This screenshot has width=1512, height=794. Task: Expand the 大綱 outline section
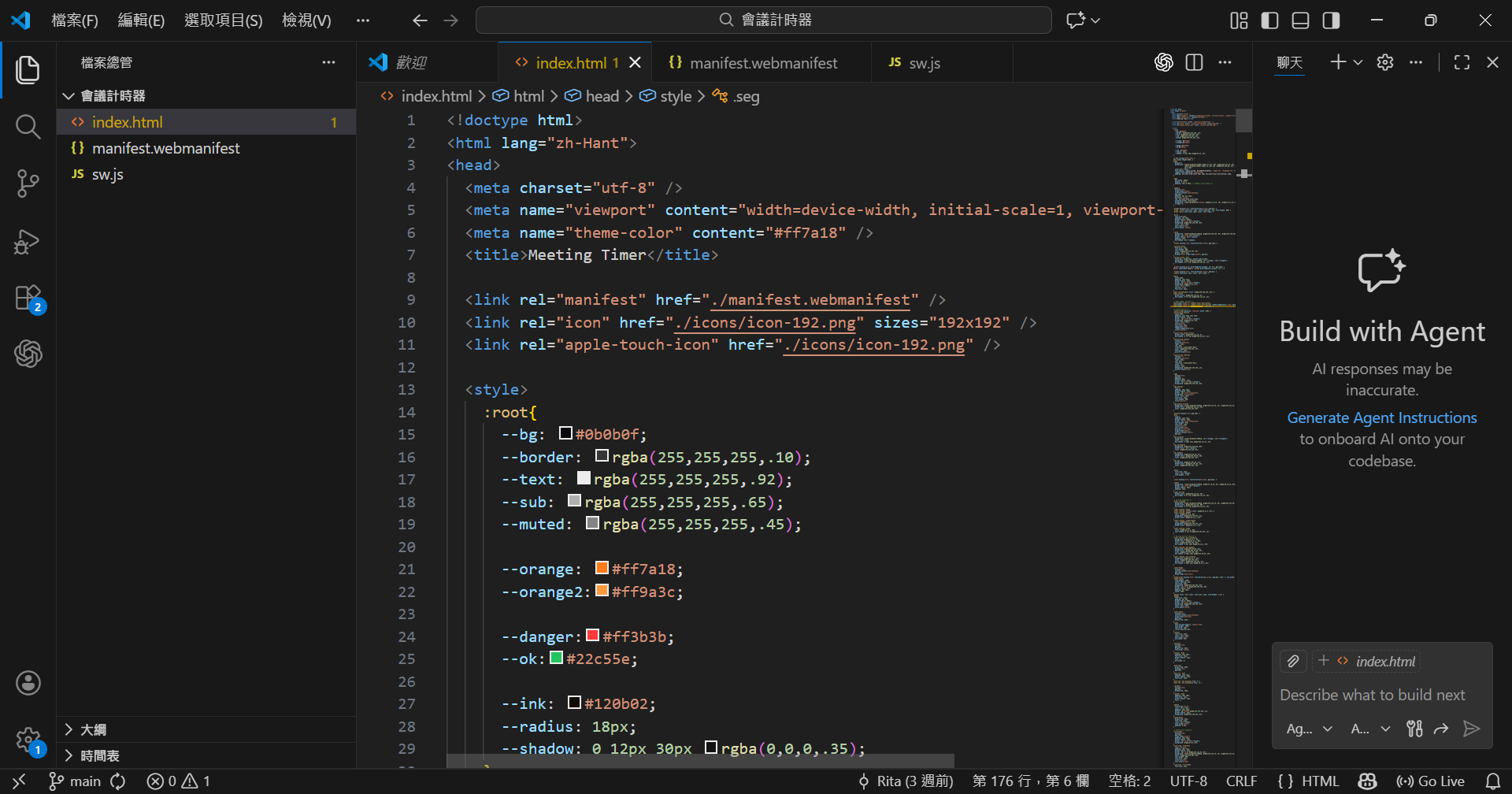(x=93, y=729)
